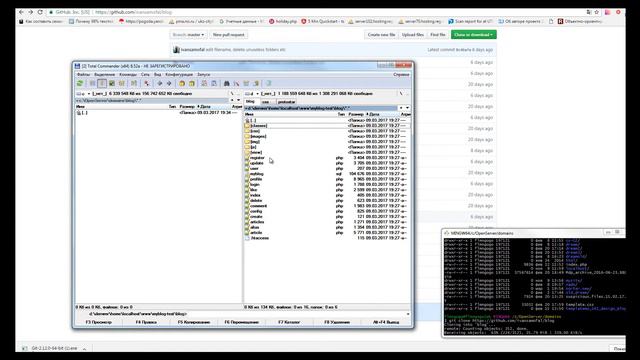
Task: Open Файлы menu in Total Commander
Action: pos(83,75)
